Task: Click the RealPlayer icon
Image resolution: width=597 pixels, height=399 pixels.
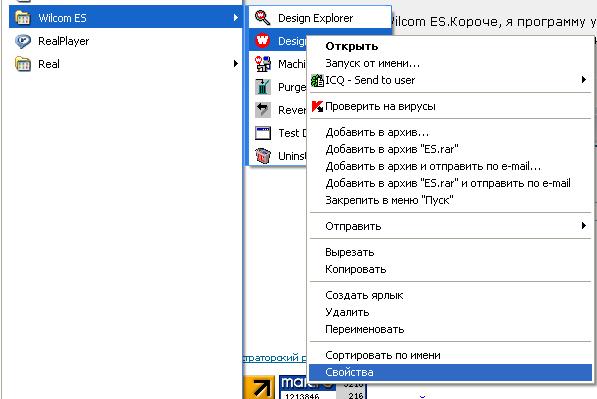Action: [22, 41]
